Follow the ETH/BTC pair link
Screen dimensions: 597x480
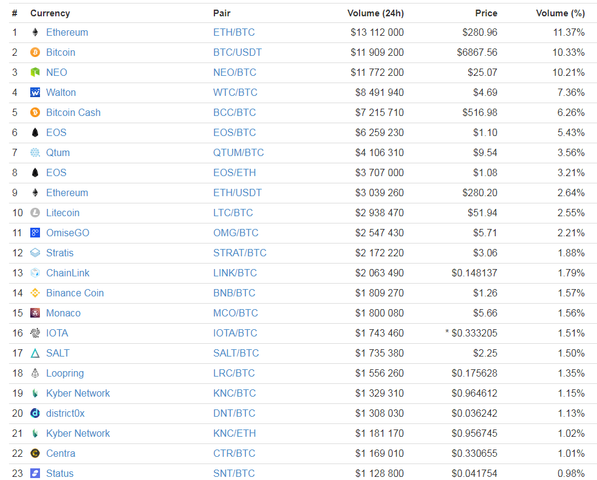coord(234,32)
